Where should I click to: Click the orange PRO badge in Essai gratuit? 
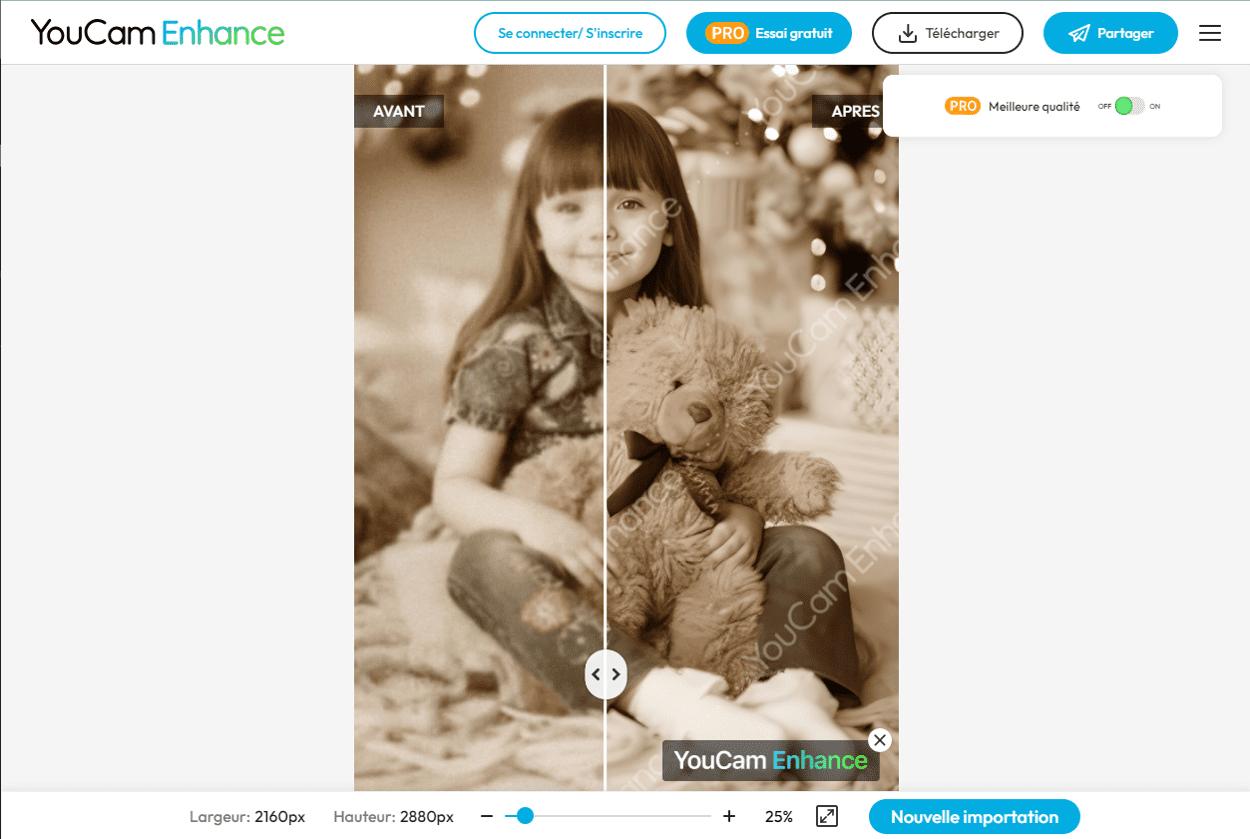point(727,33)
